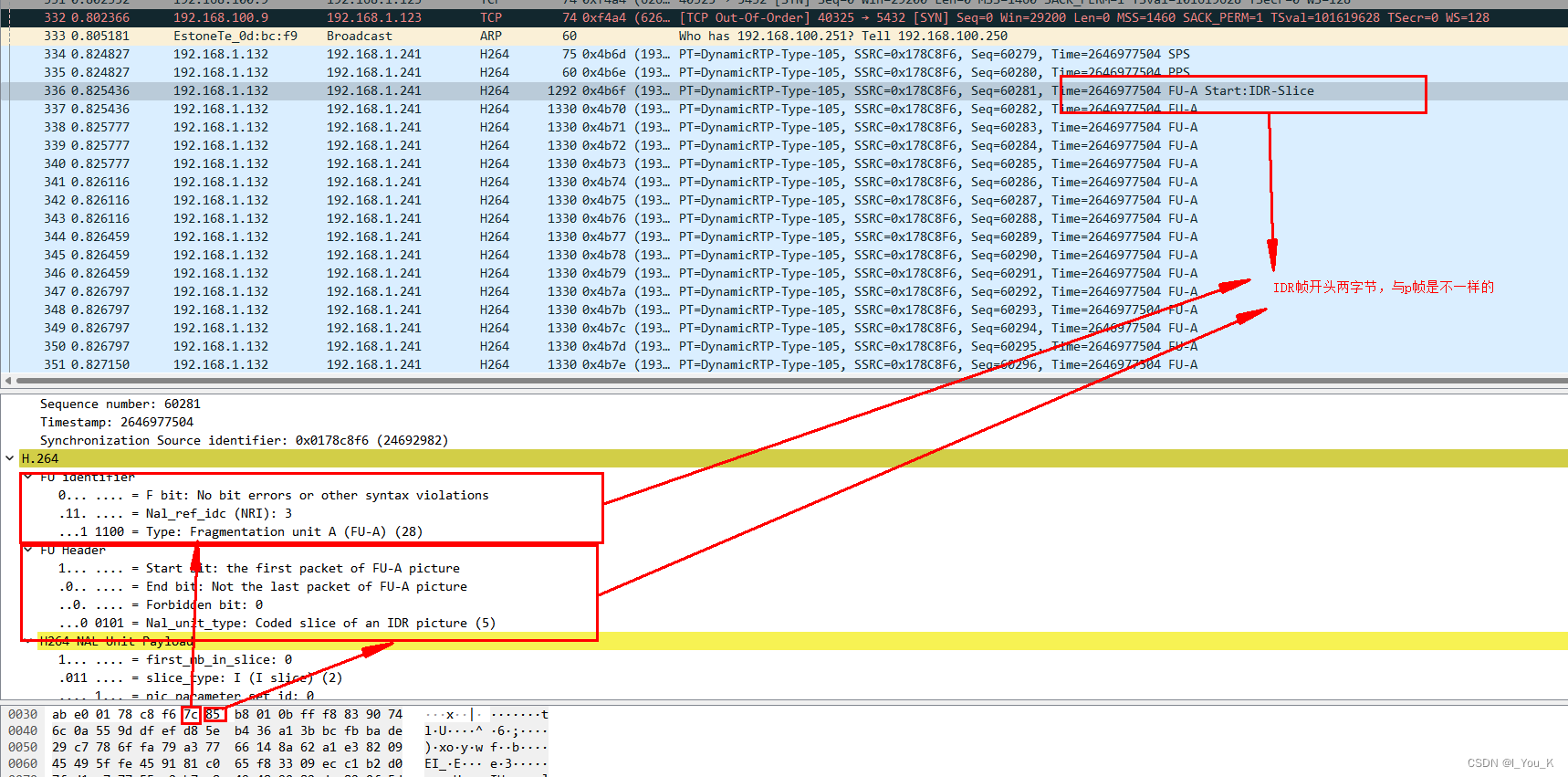The width and height of the screenshot is (1568, 777).
Task: Select packet 344 with Seq=60289
Action: click(x=784, y=236)
